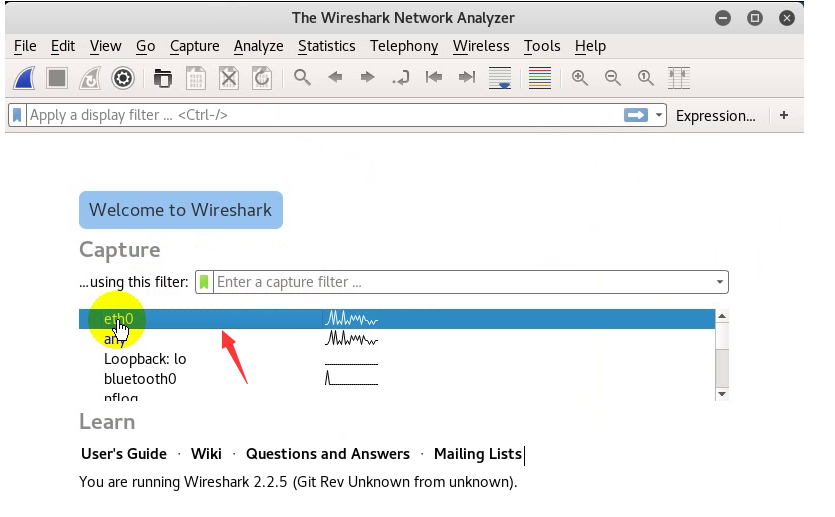Reset text to normal size icon

pyautogui.click(x=645, y=78)
